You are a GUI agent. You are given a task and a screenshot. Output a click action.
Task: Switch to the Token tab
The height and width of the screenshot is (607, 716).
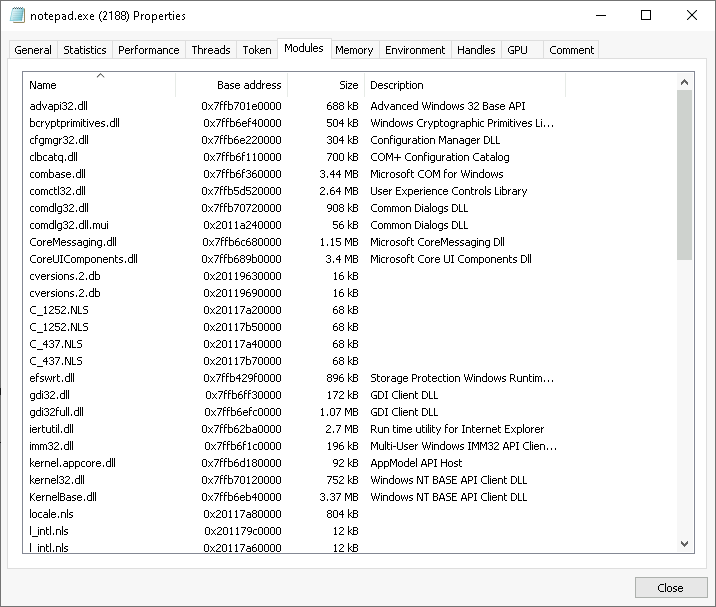(257, 50)
